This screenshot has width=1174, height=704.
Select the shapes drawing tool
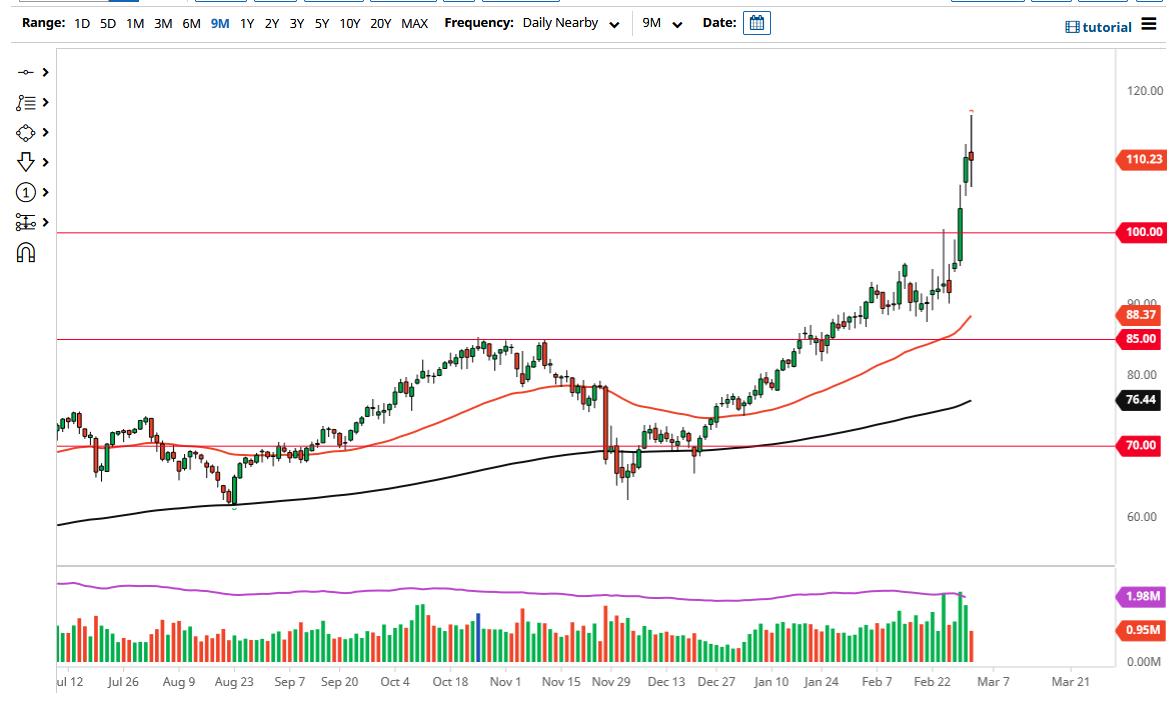pyautogui.click(x=25, y=132)
